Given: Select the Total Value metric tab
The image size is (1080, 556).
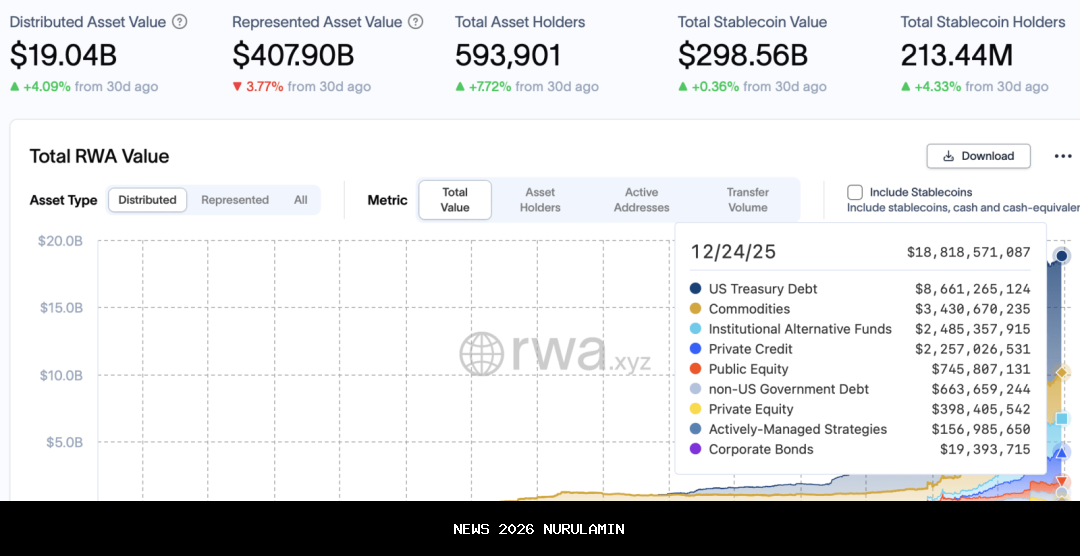Looking at the screenshot, I should [x=455, y=200].
